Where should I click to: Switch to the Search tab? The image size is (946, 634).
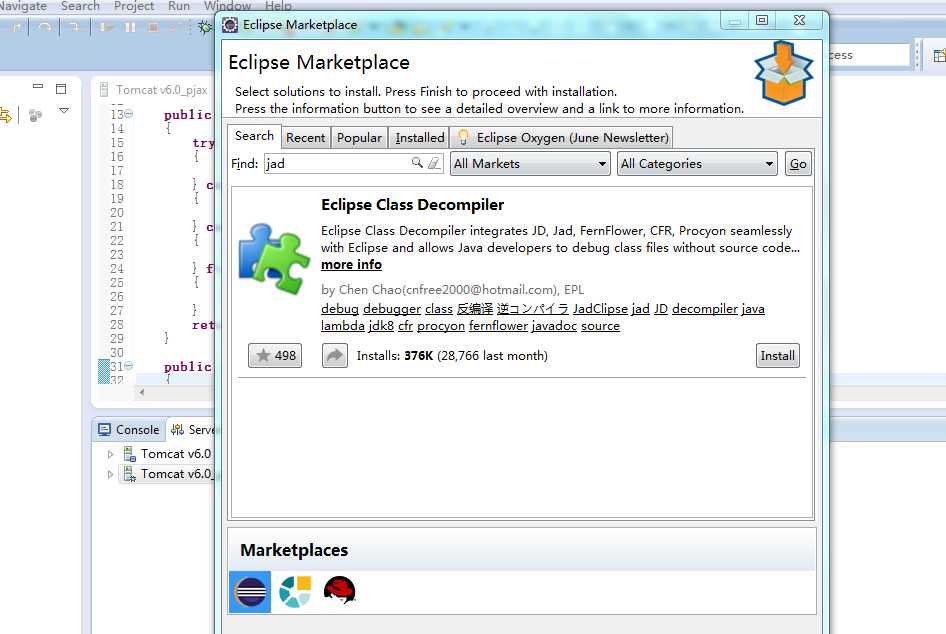point(255,136)
